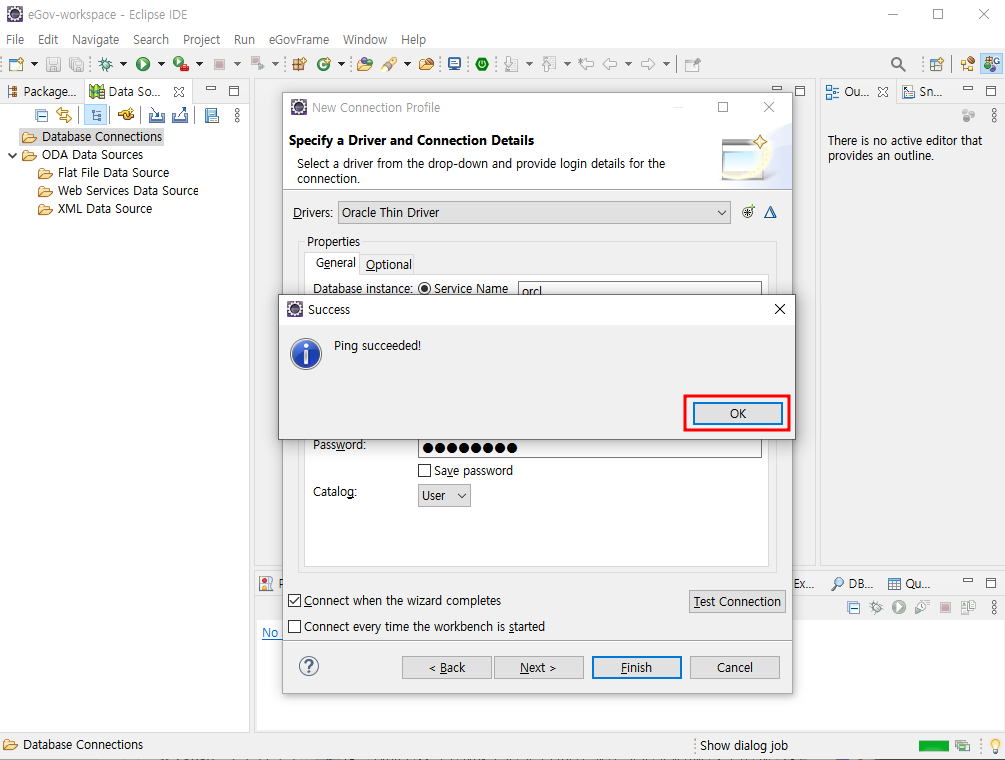Collapse all in Data Source Explorer

tap(41, 115)
